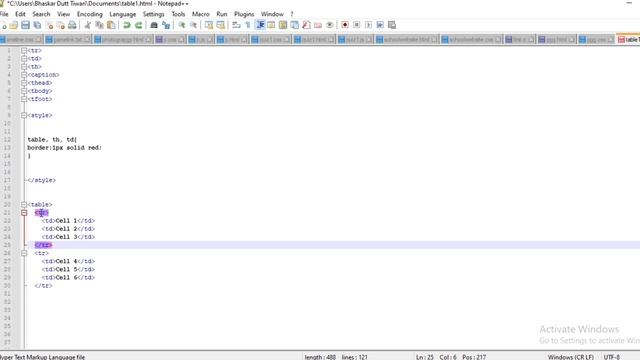The height and width of the screenshot is (360, 640).
Task: Click the 'table, th, td{' selector line
Action: pos(52,140)
